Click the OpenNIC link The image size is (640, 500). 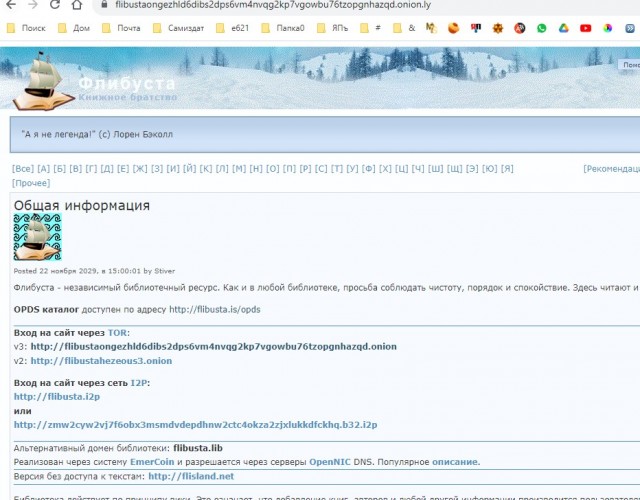click(330, 462)
